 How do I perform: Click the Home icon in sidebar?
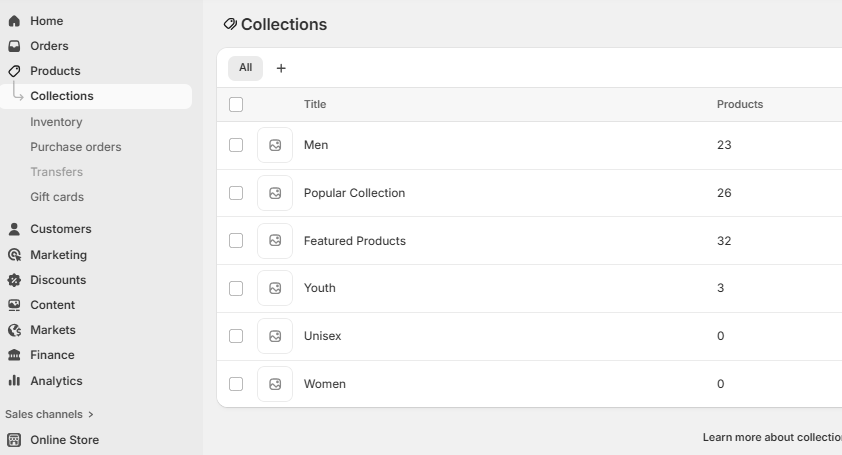tap(14, 21)
